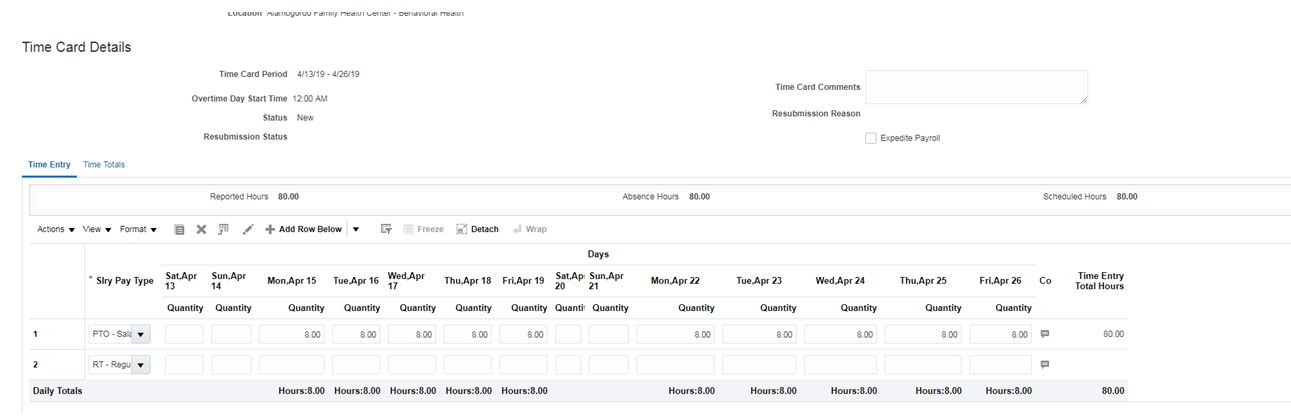1291x417 pixels.
Task: Click row 2 Mon, Apr 15 quantity field
Action: point(292,365)
